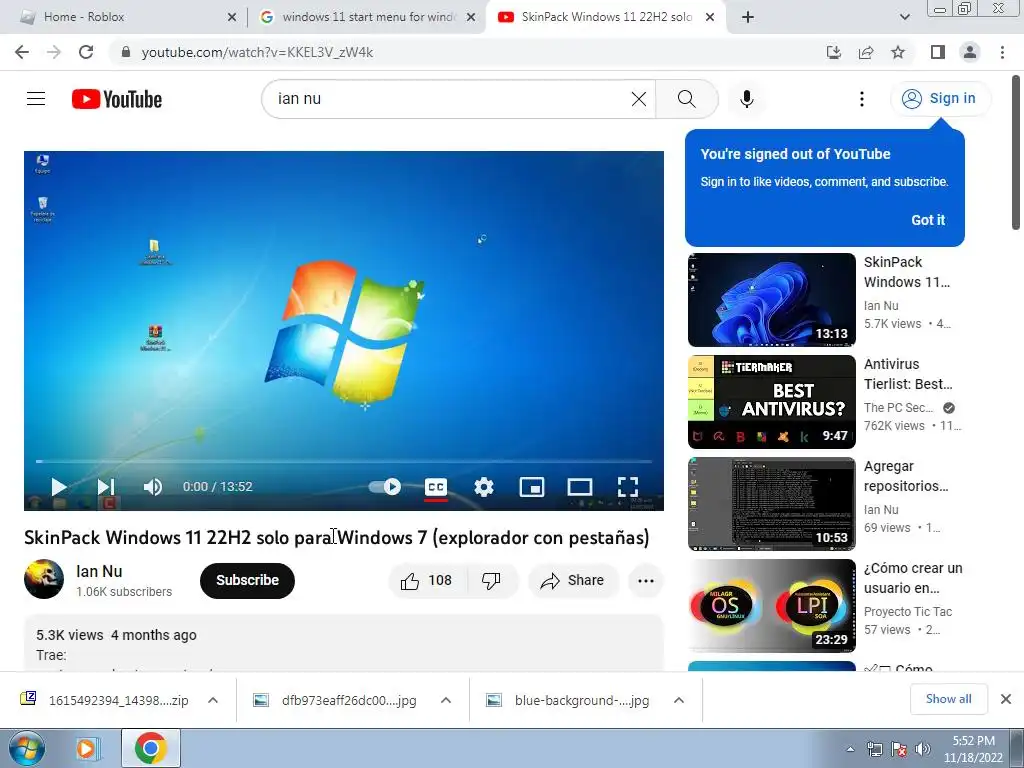Screen dimensions: 1024x768
Task: Share the video
Action: click(x=572, y=580)
